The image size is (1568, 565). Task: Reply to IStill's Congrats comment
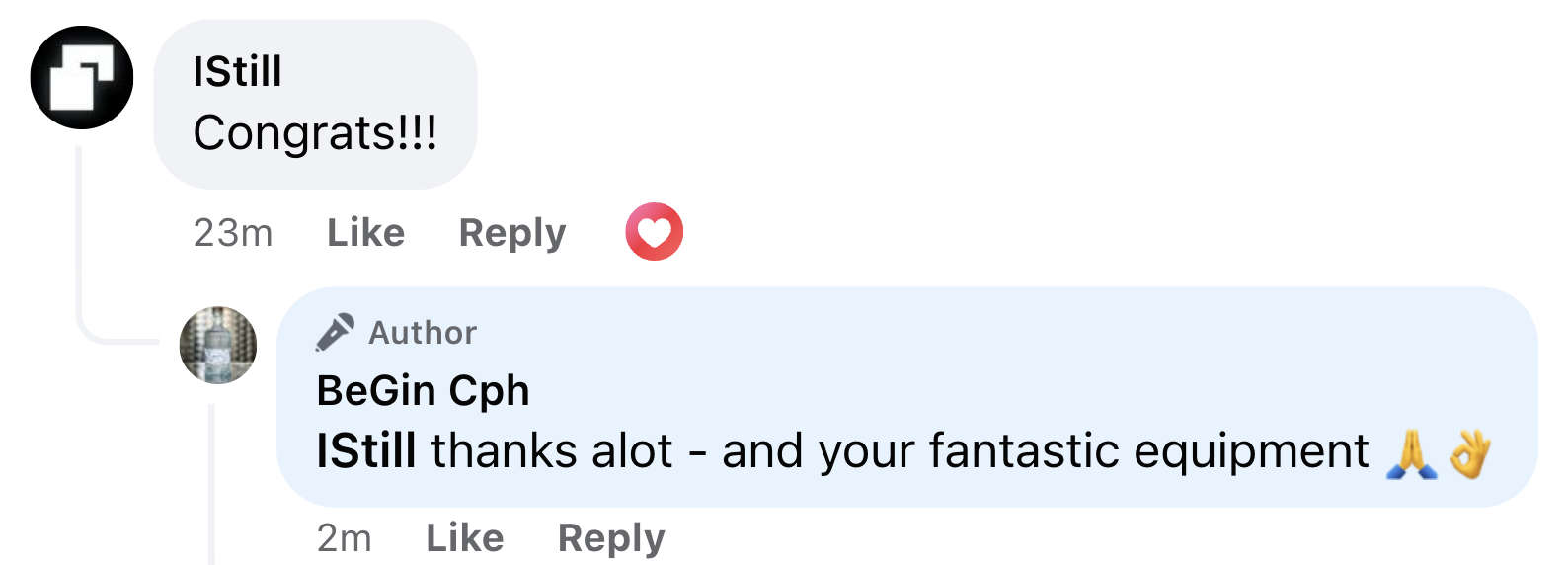click(512, 233)
